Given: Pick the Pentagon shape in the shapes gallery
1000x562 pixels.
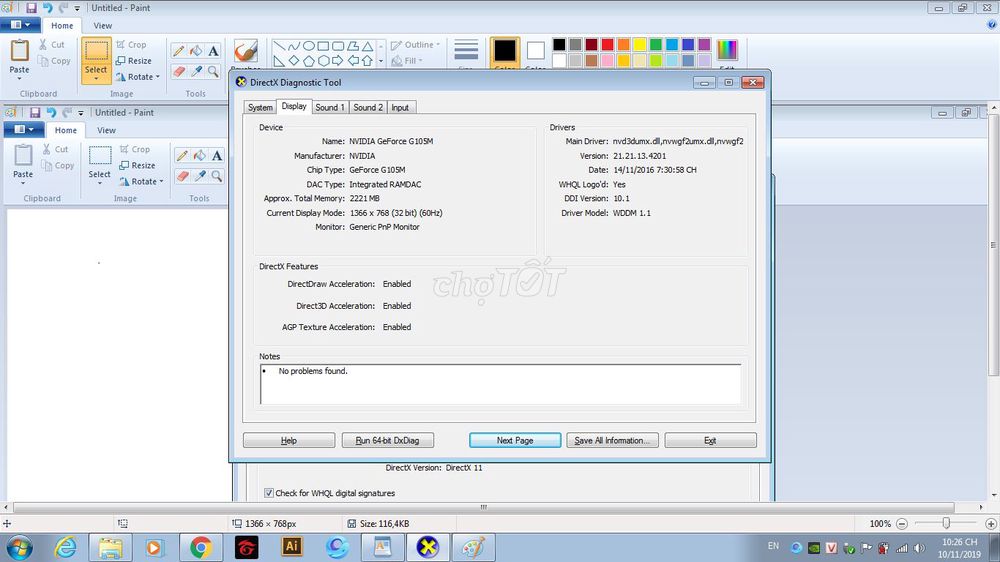Looking at the screenshot, I should pos(309,61).
